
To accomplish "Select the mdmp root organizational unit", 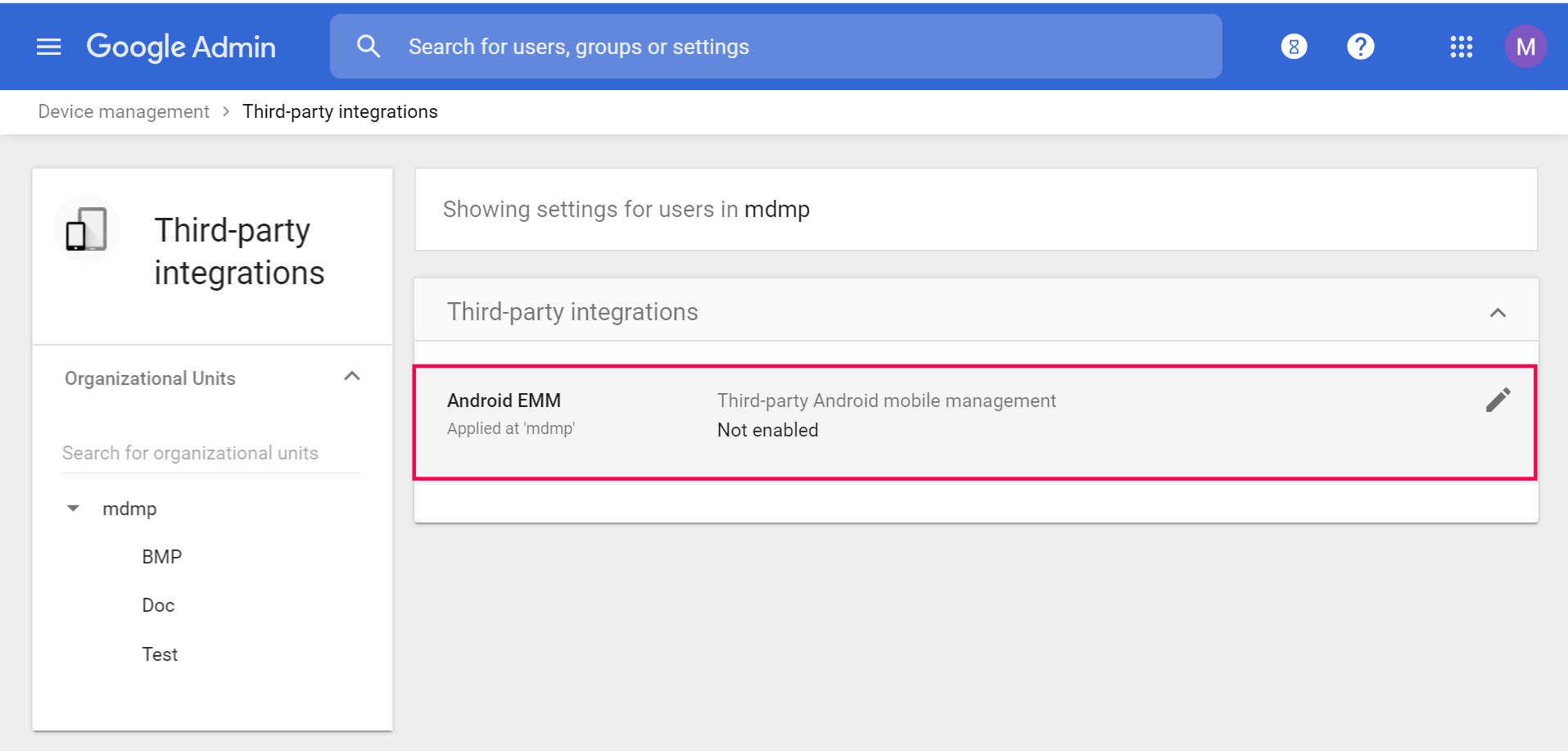I will 129,509.
